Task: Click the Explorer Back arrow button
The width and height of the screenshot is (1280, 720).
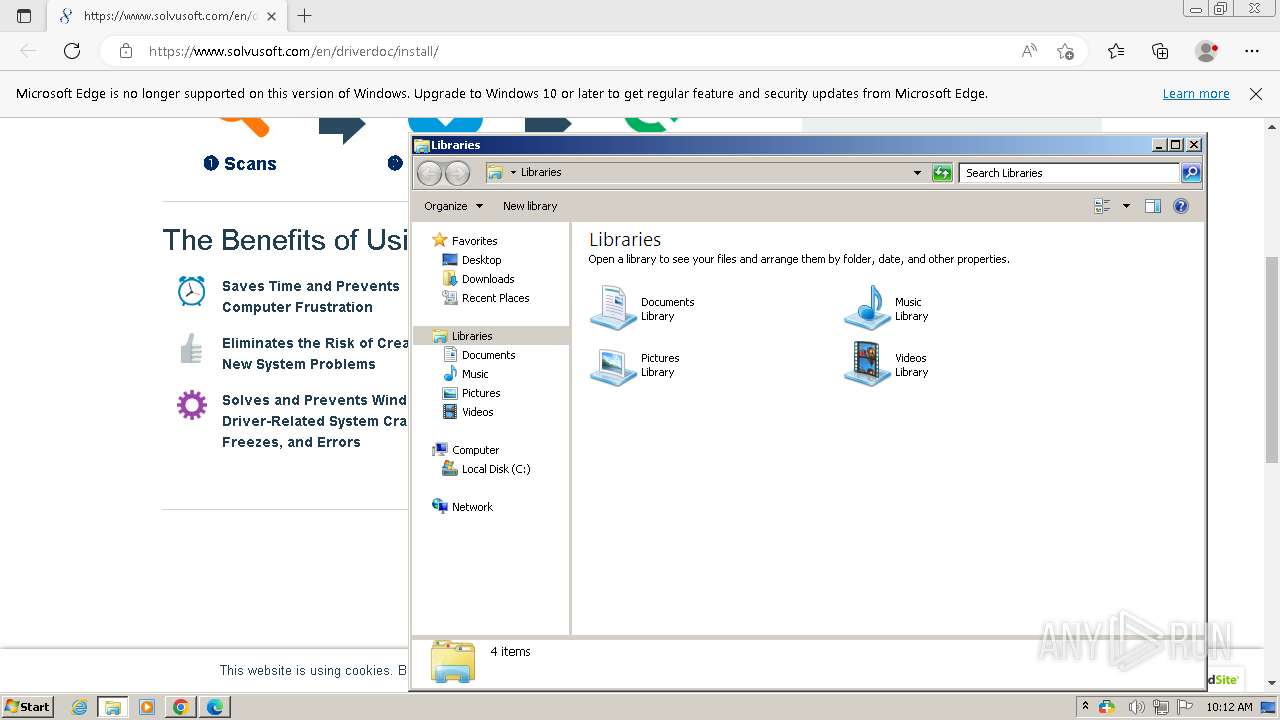Action: coord(429,173)
